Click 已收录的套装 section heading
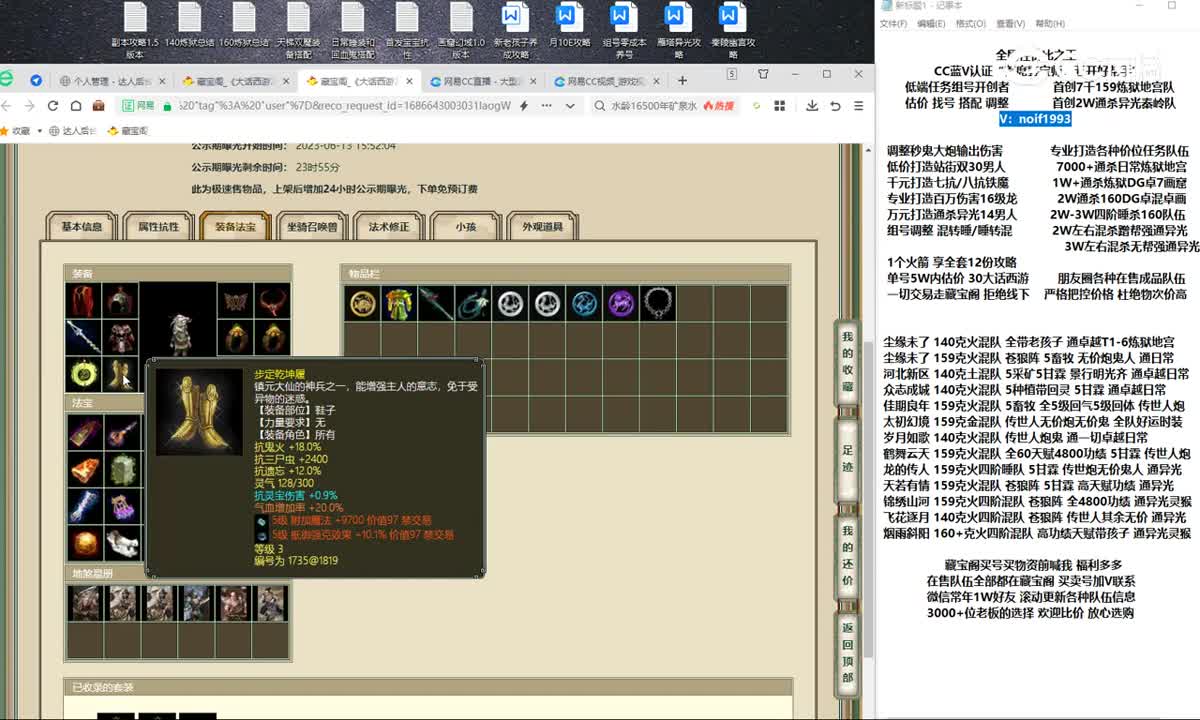Viewport: 1200px width, 720px height. point(103,687)
